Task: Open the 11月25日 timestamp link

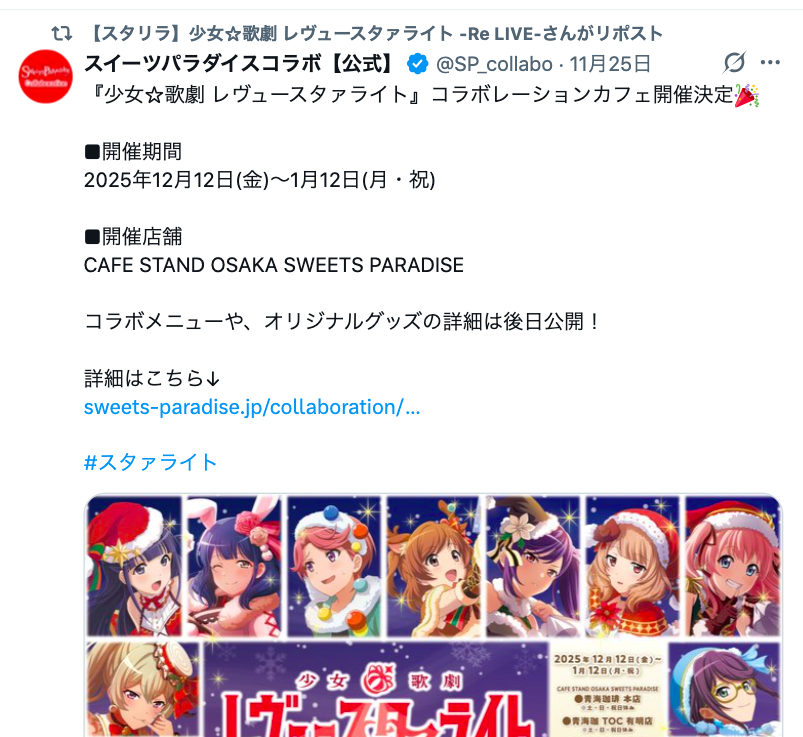Action: click(610, 65)
